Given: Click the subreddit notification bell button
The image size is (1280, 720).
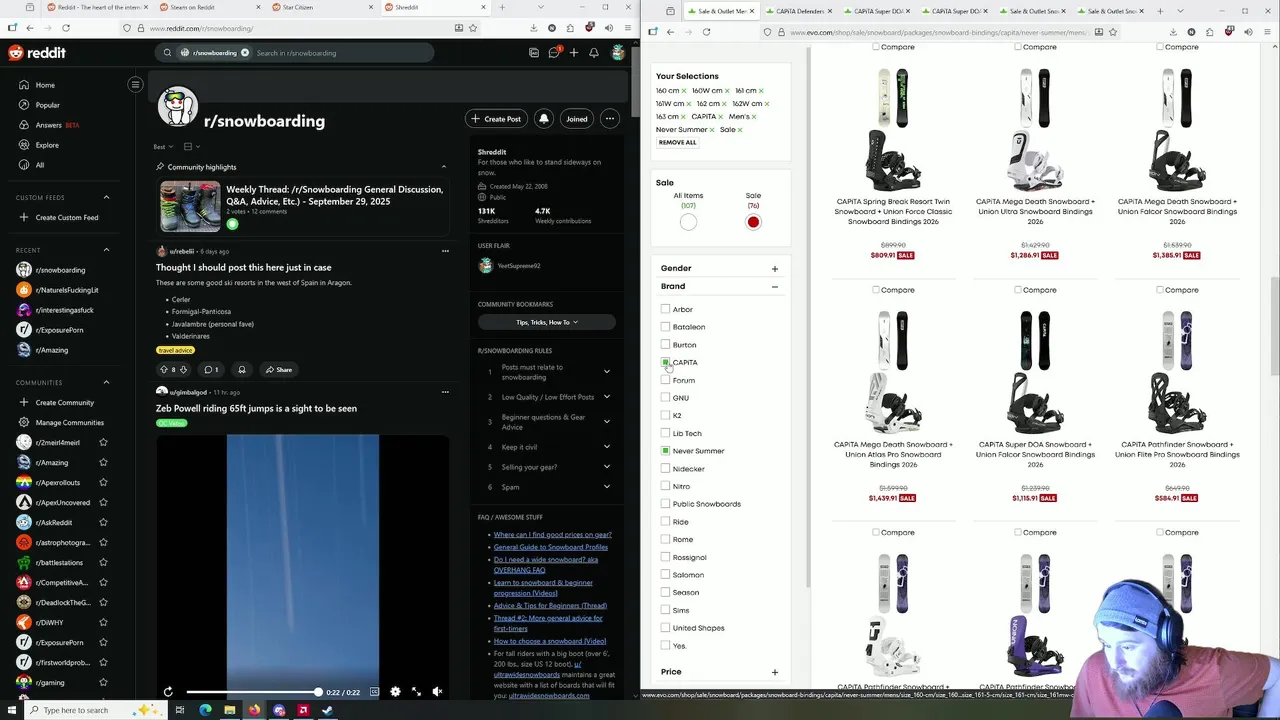Looking at the screenshot, I should (x=544, y=119).
